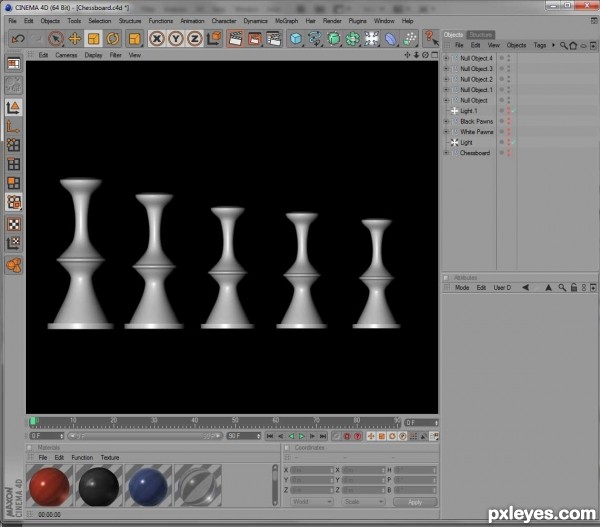Open Render Settings icon
The width and height of the screenshot is (600, 527).
(274, 39)
